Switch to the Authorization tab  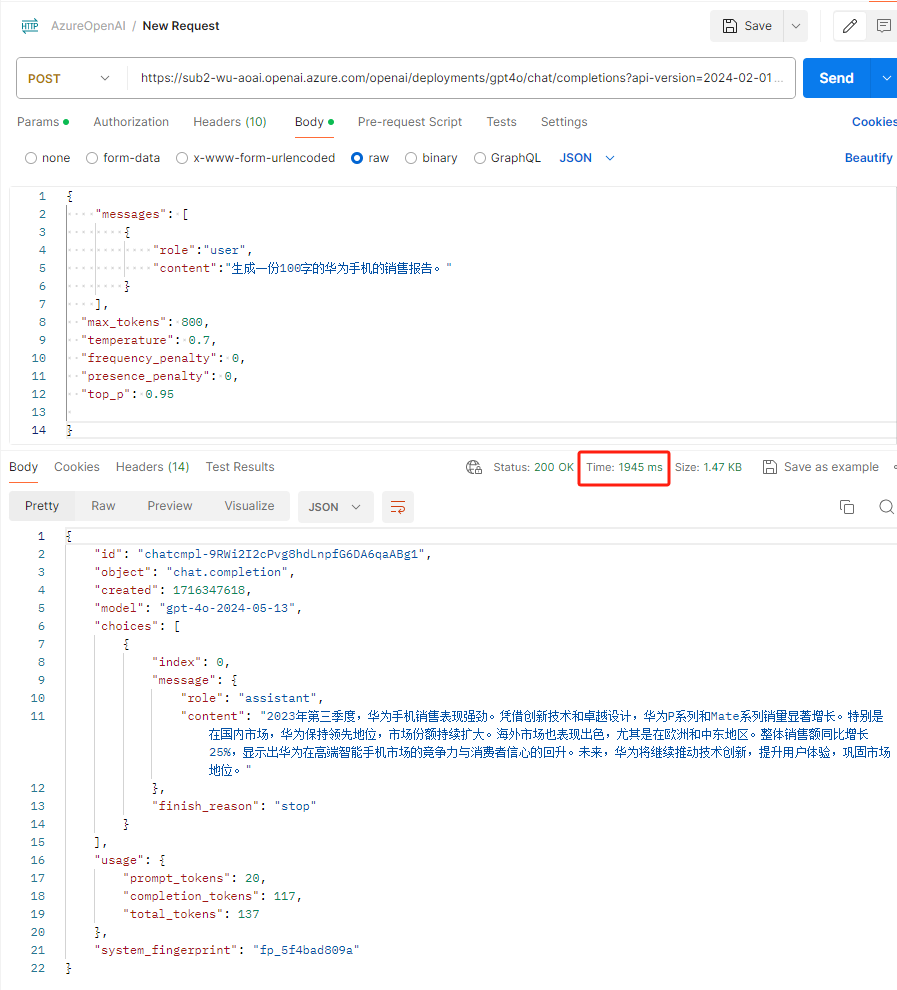[x=131, y=122]
